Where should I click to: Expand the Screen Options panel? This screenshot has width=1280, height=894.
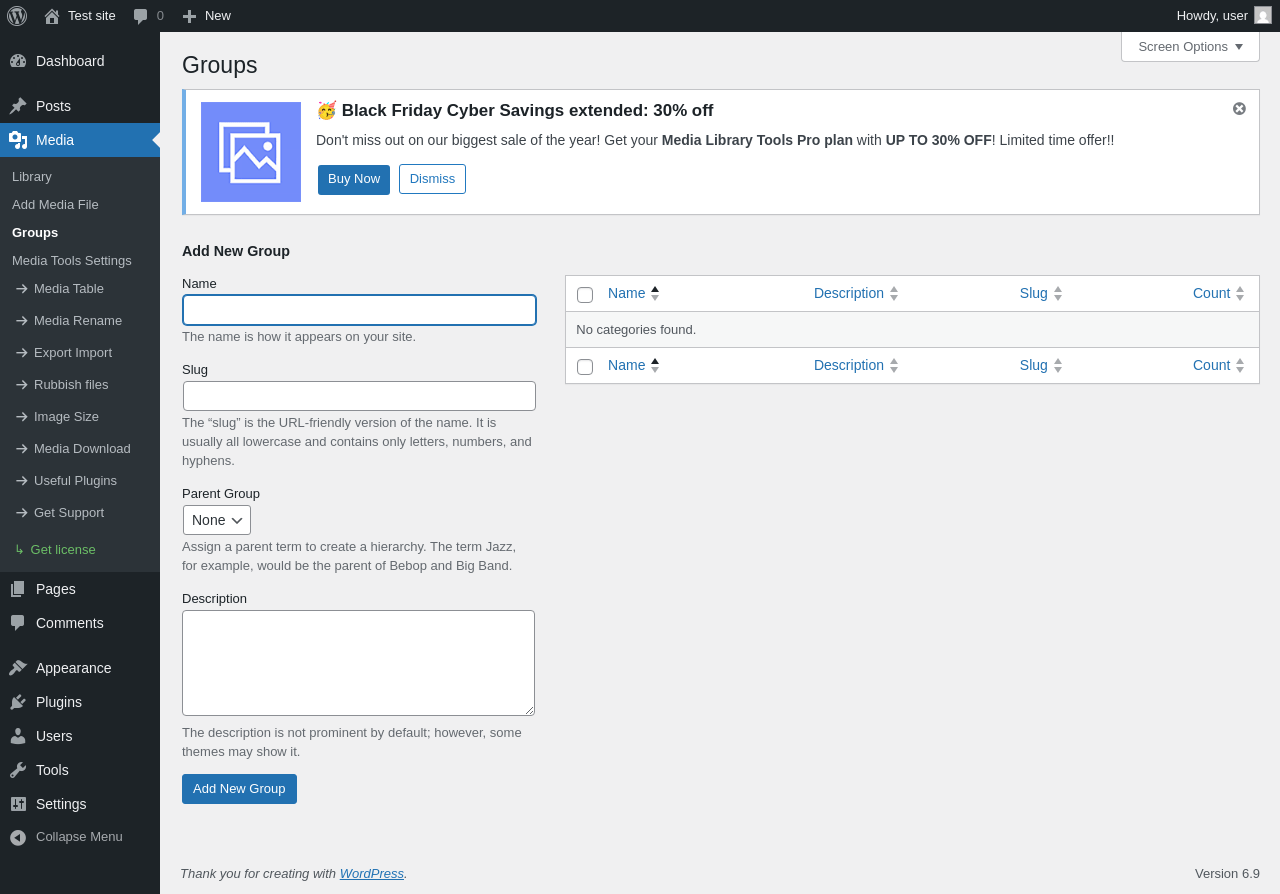pyautogui.click(x=1190, y=47)
